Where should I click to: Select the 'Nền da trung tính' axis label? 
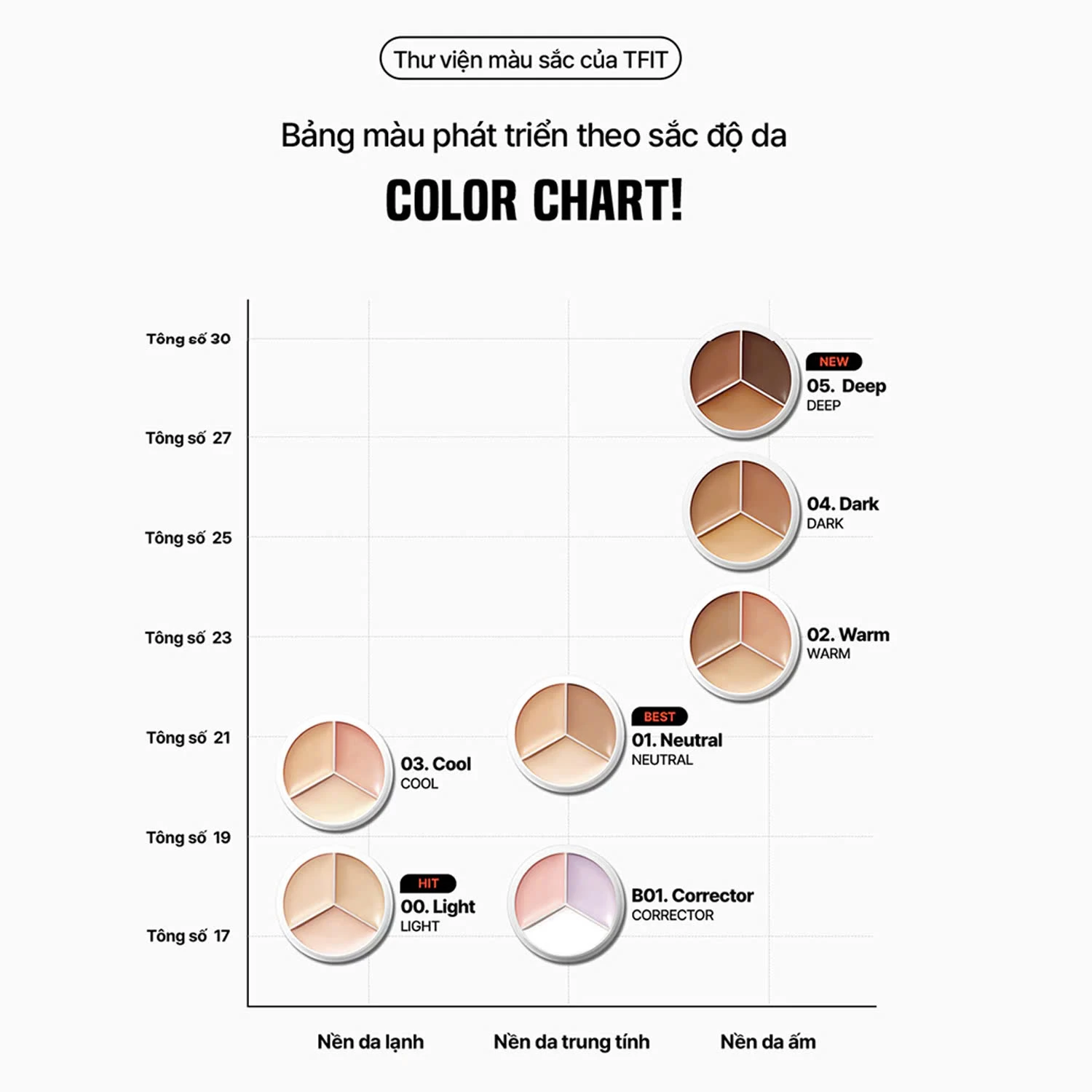571,1042
